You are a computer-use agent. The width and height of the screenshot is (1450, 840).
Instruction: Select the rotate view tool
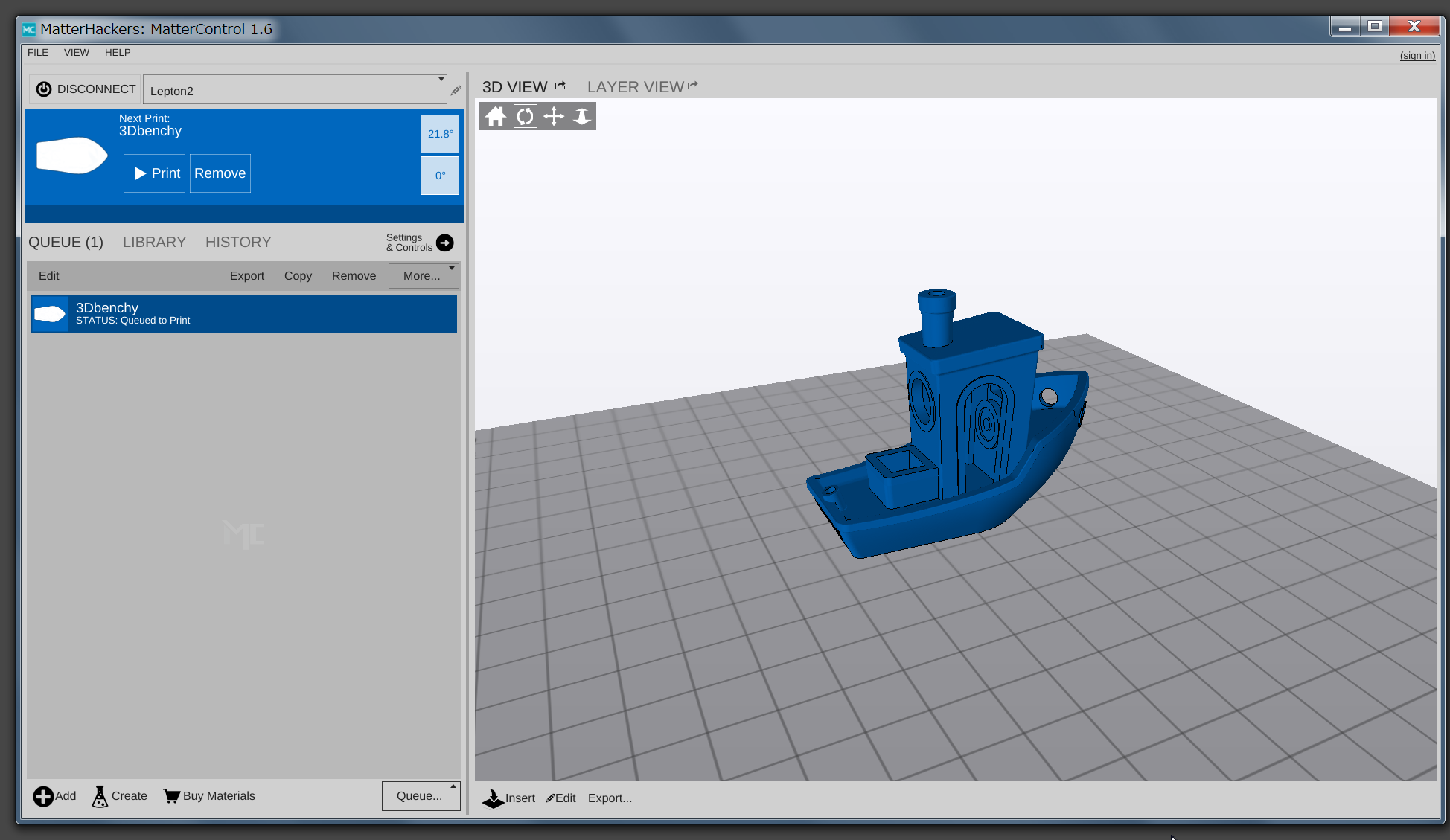525,116
